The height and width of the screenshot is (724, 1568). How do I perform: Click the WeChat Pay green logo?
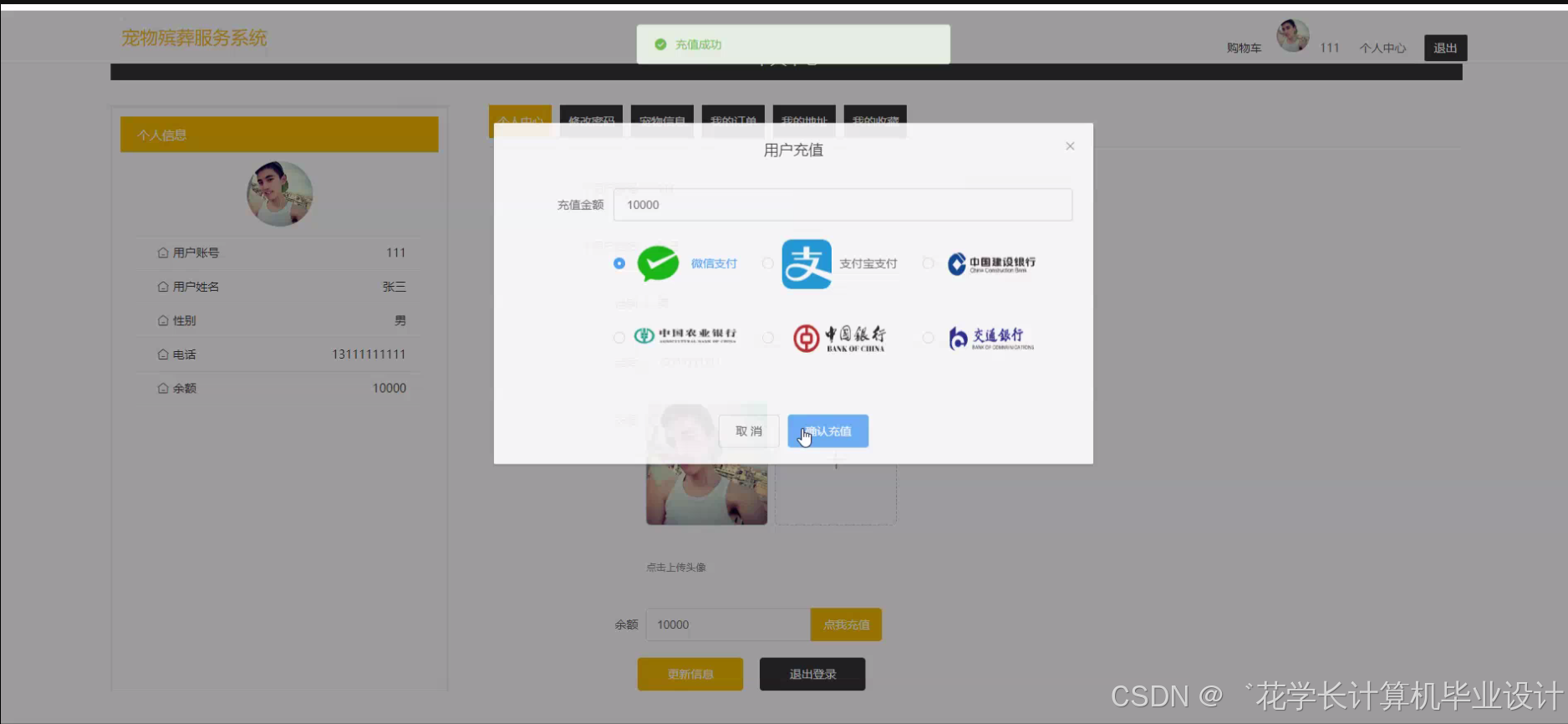click(658, 263)
